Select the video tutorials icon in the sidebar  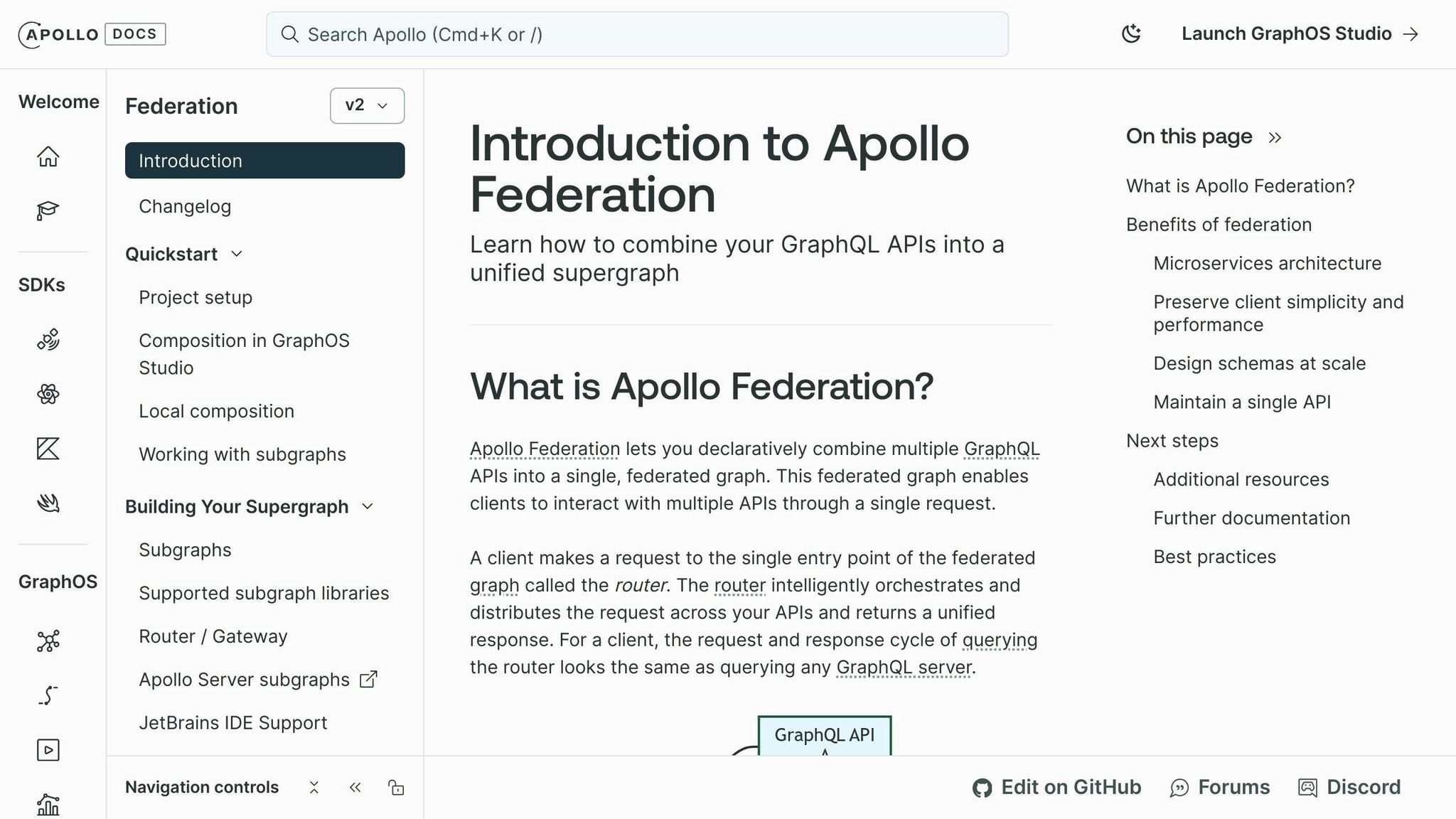coord(47,750)
